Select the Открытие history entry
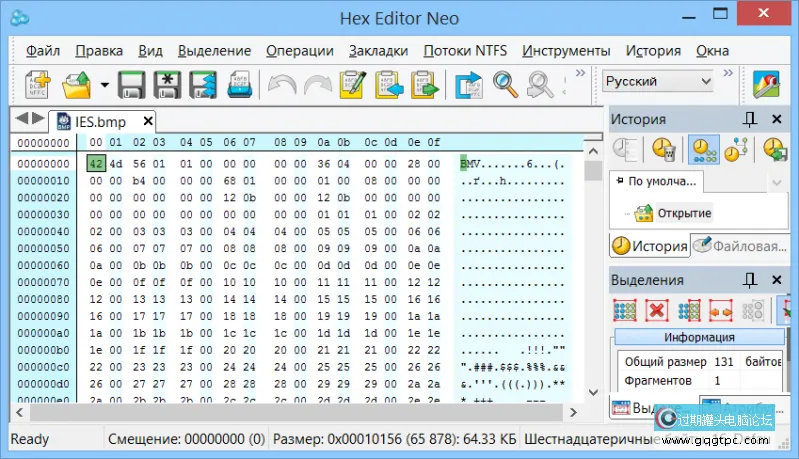 pyautogui.click(x=684, y=213)
